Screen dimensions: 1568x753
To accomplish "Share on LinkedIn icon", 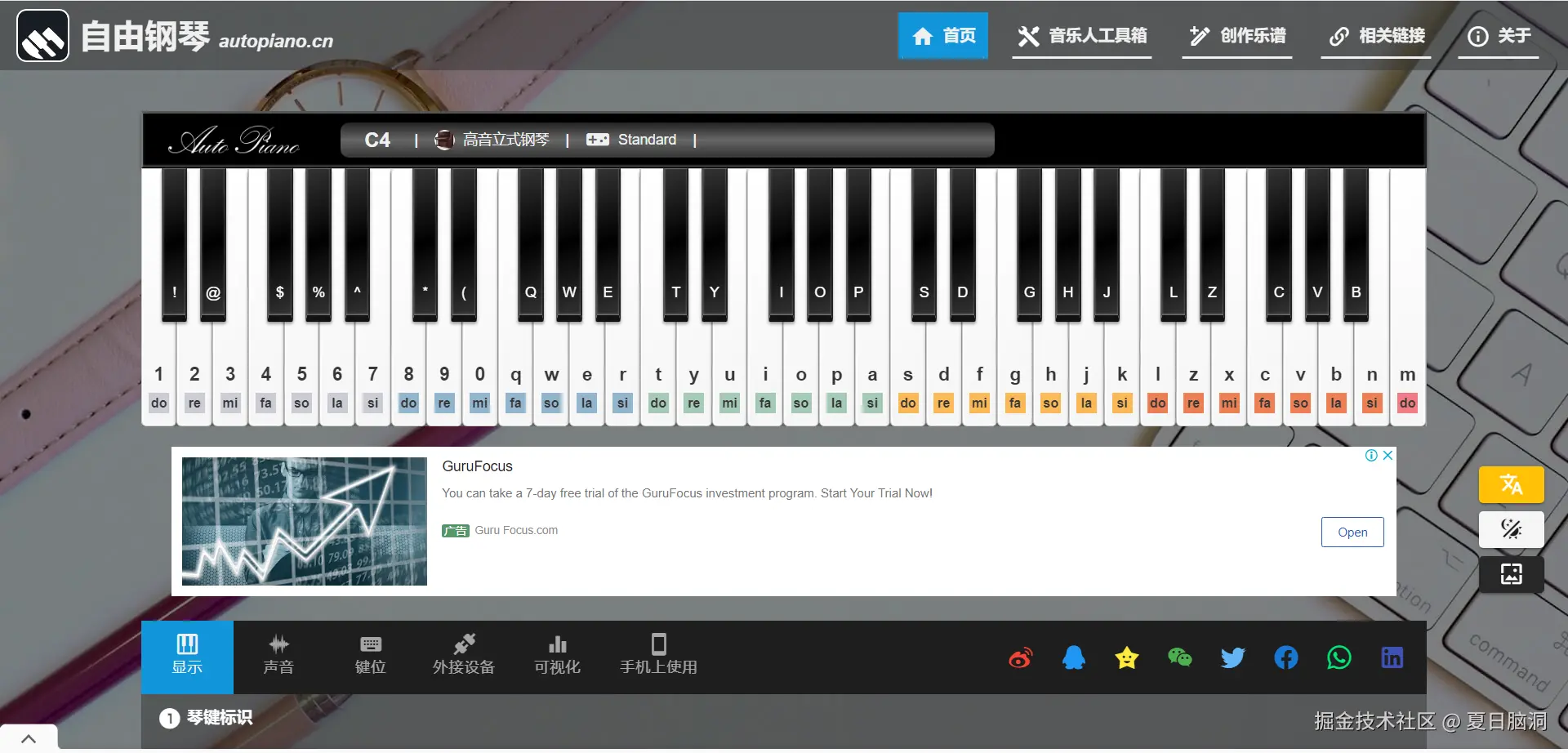I will (x=1392, y=657).
